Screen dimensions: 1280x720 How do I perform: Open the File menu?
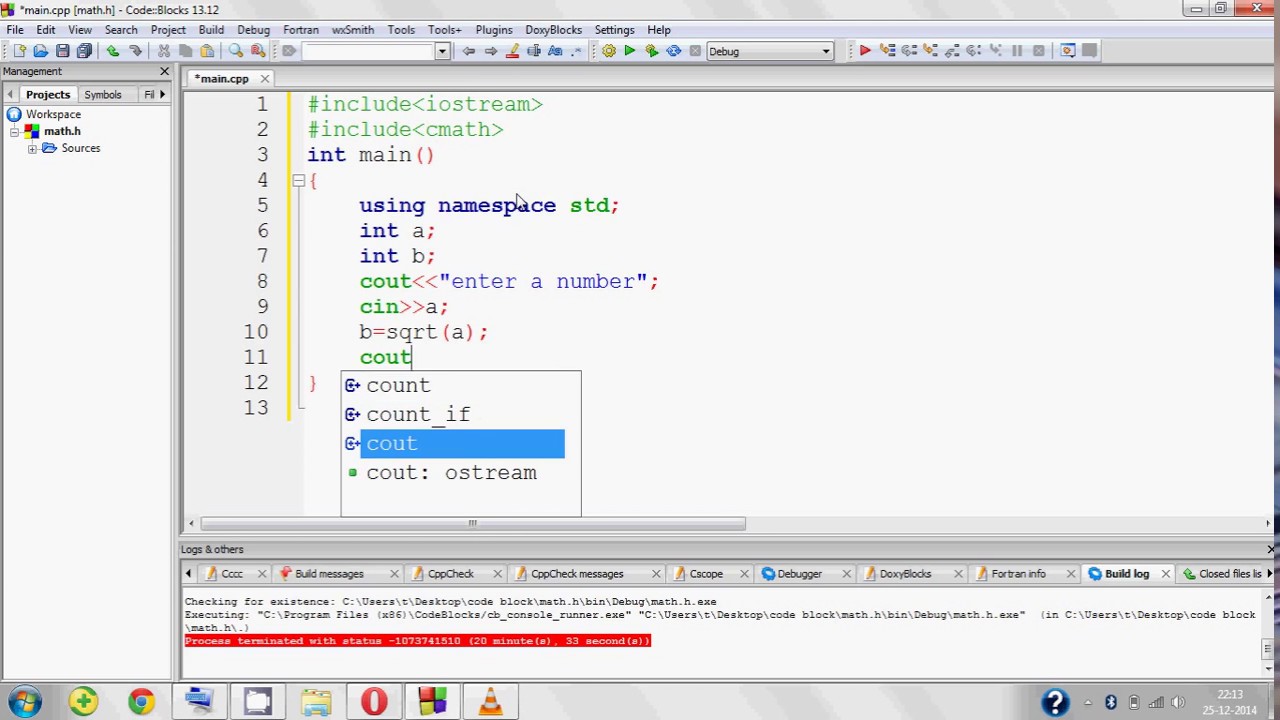[x=15, y=30]
